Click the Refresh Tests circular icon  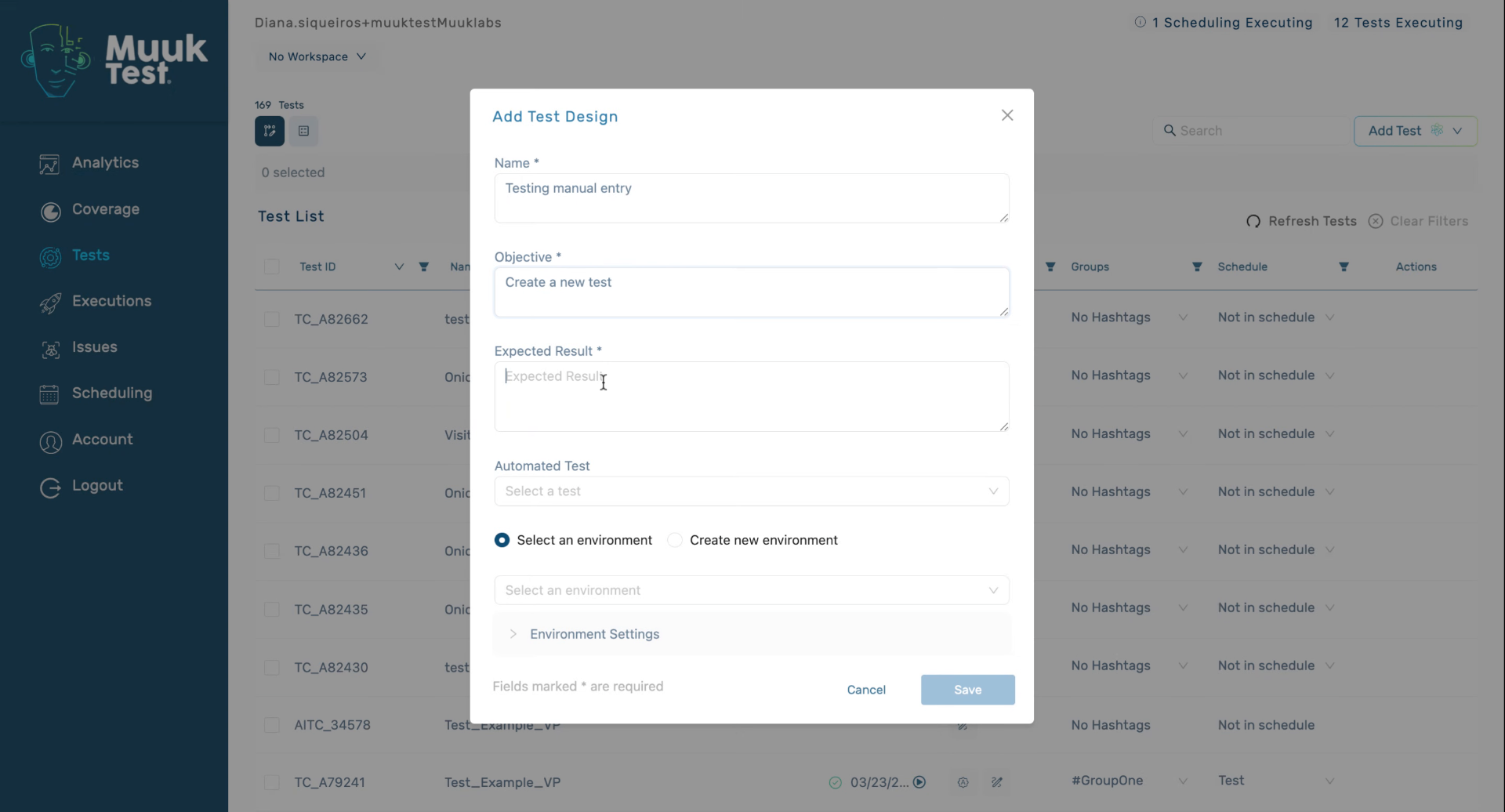click(1253, 222)
